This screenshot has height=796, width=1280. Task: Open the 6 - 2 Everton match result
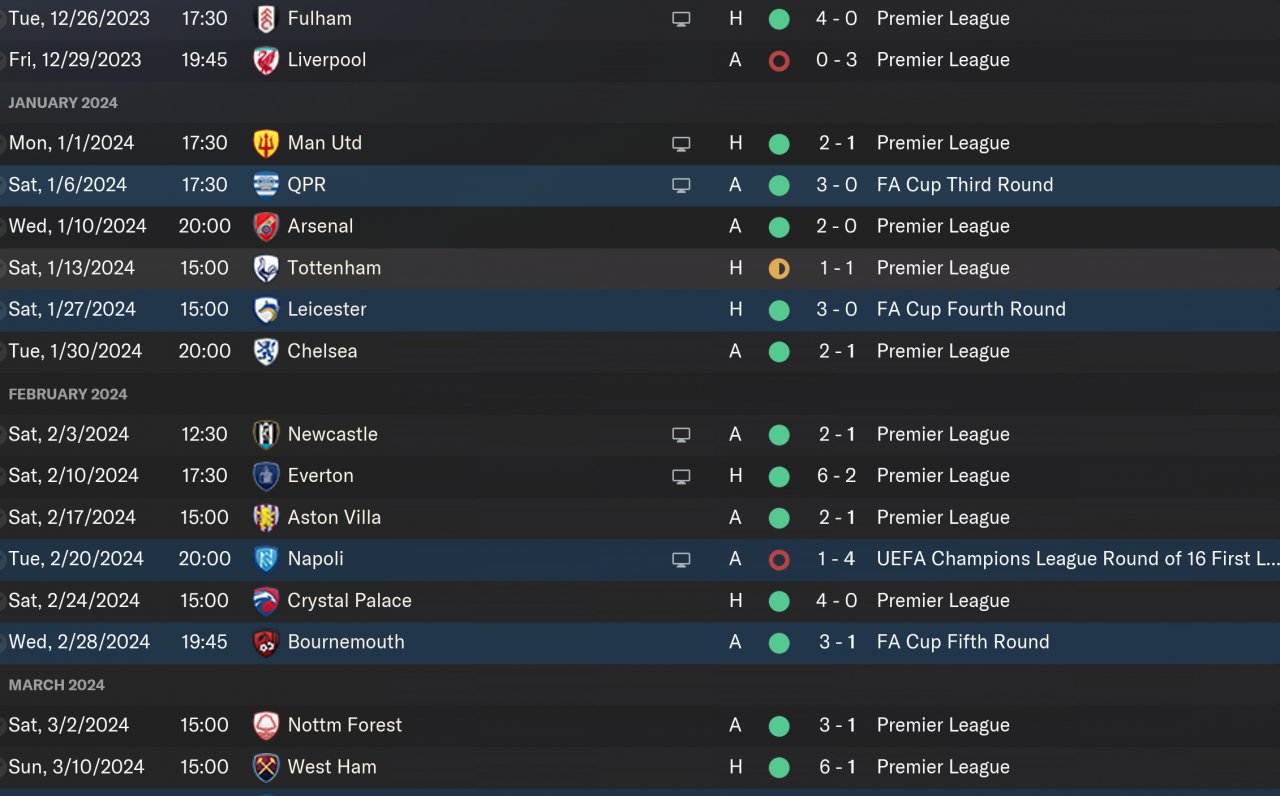[836, 476]
